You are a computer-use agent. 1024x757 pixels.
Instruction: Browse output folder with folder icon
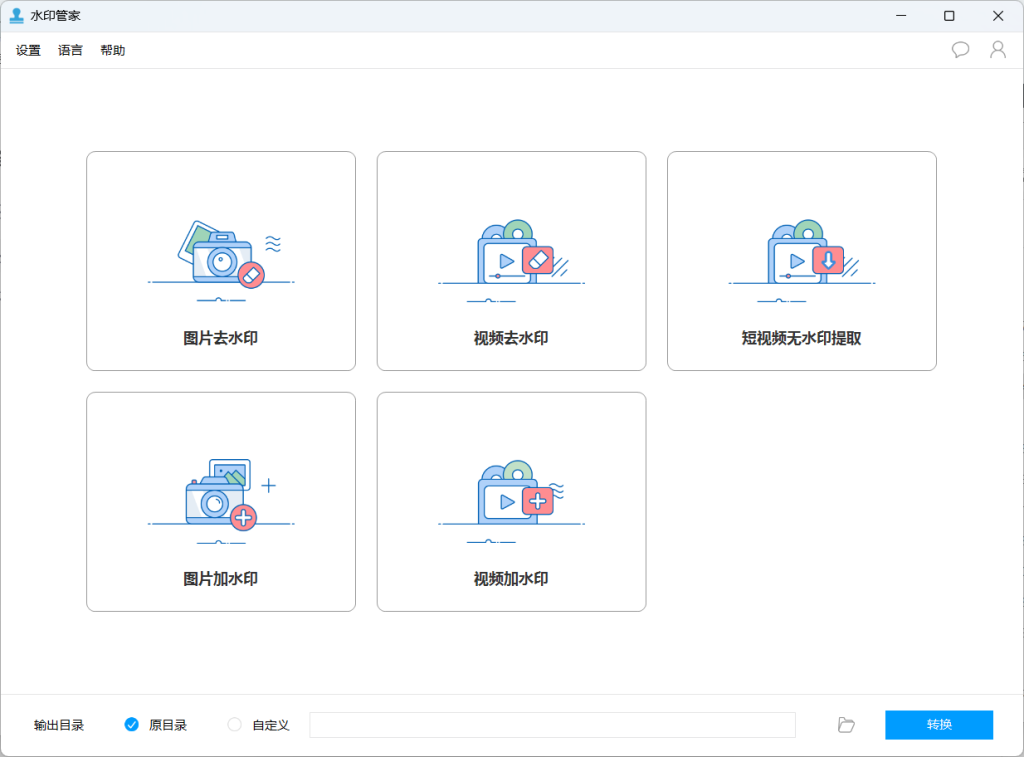click(846, 725)
